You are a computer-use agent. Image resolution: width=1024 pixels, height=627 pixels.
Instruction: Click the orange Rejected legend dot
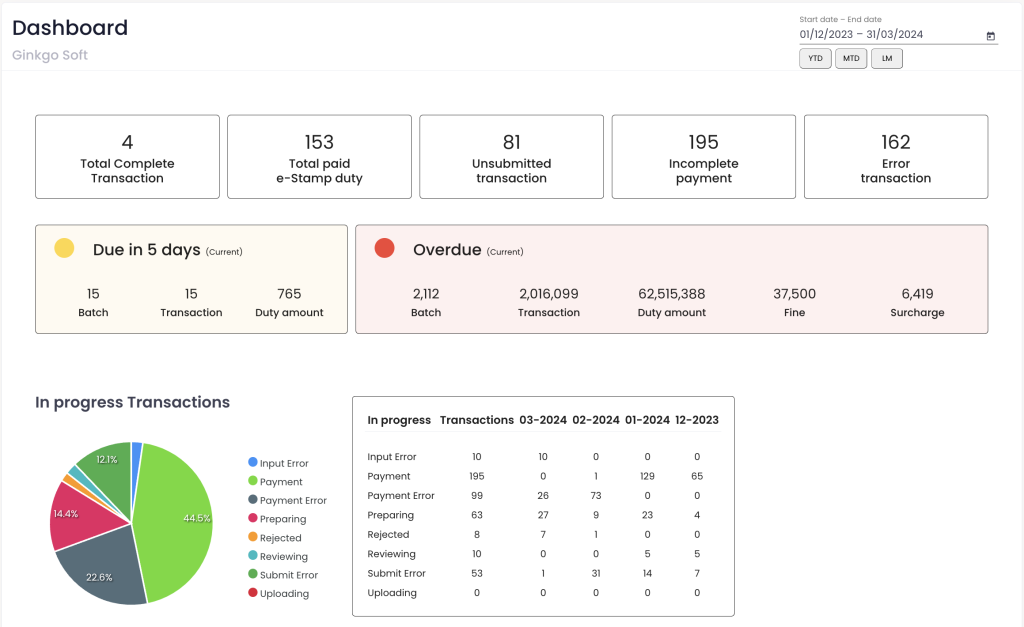coord(254,537)
